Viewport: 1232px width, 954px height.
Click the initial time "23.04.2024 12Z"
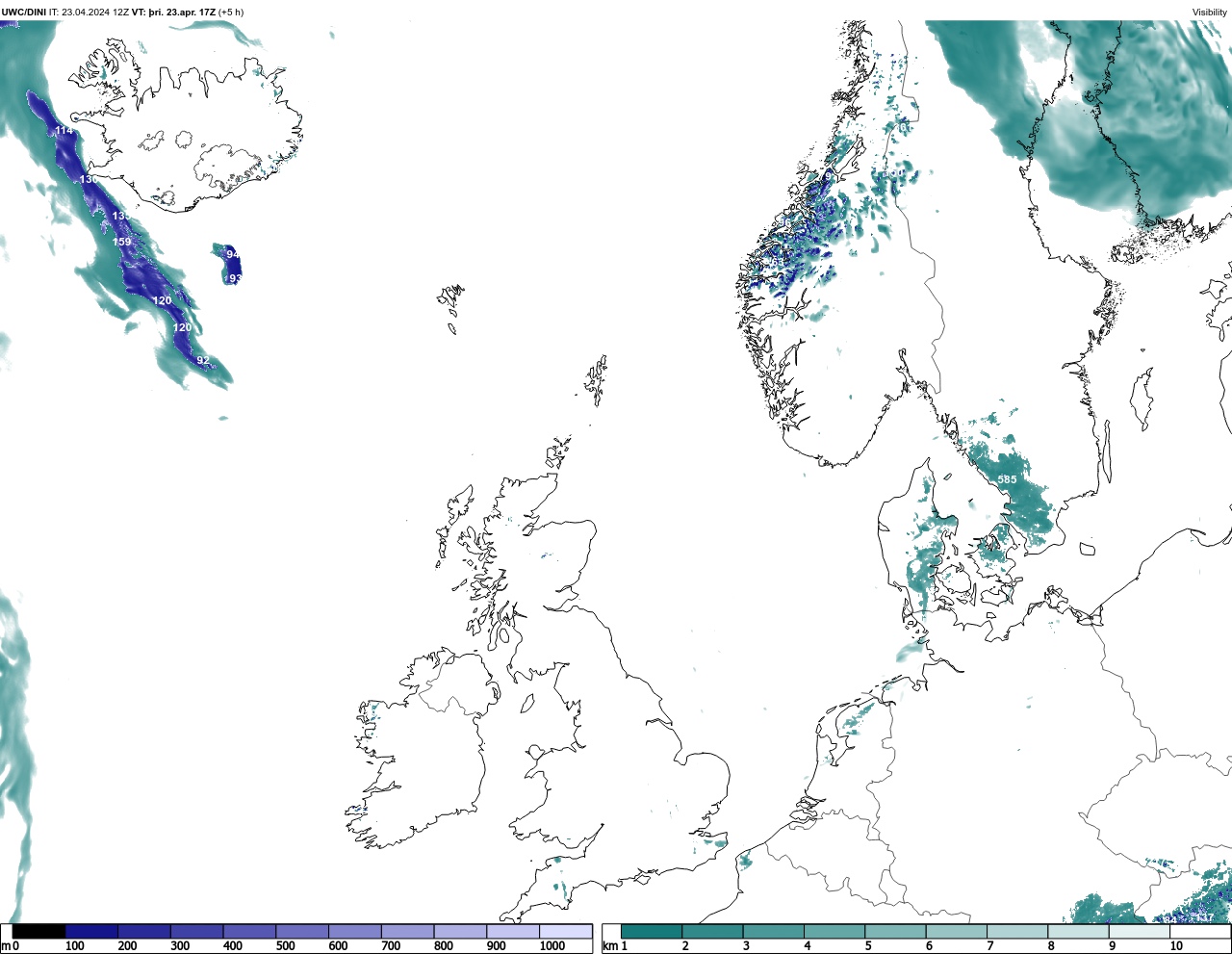[95, 13]
